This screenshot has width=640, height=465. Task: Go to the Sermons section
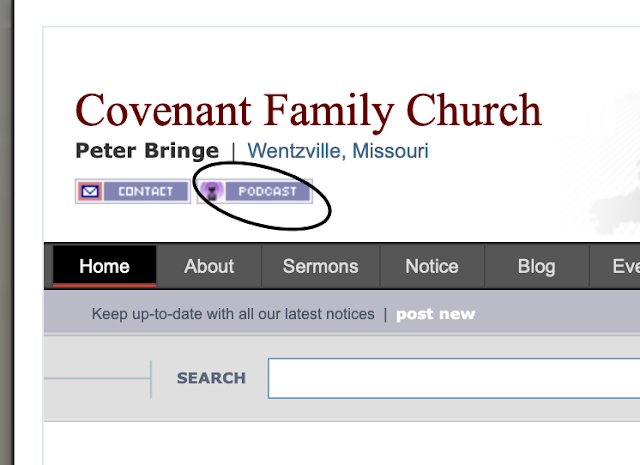[x=320, y=266]
